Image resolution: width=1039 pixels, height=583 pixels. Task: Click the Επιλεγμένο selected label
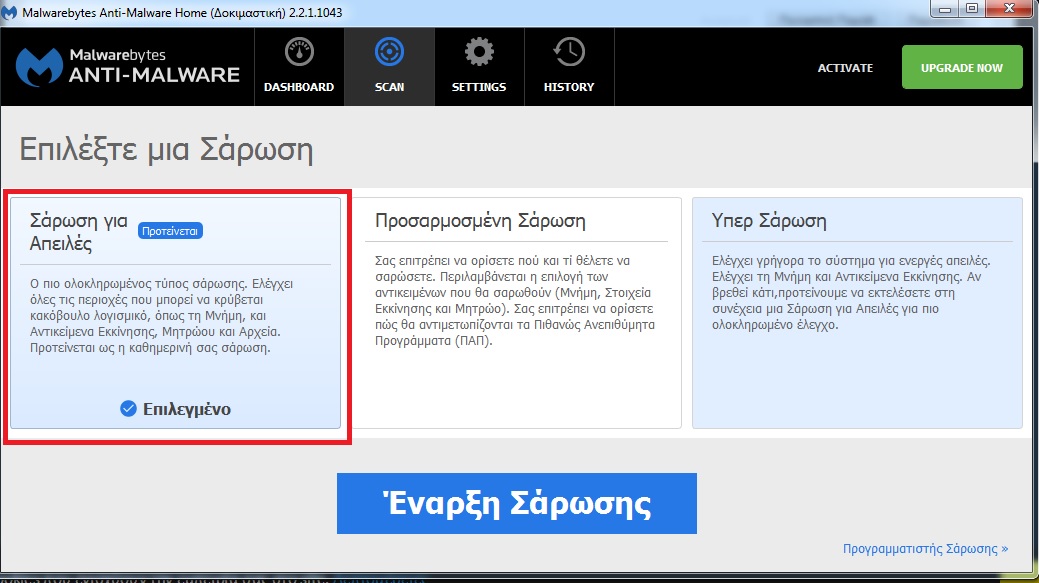click(x=187, y=409)
